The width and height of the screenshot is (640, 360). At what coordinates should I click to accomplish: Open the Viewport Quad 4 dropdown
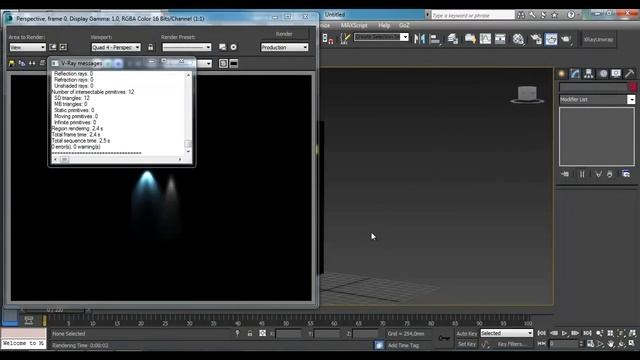[116, 47]
